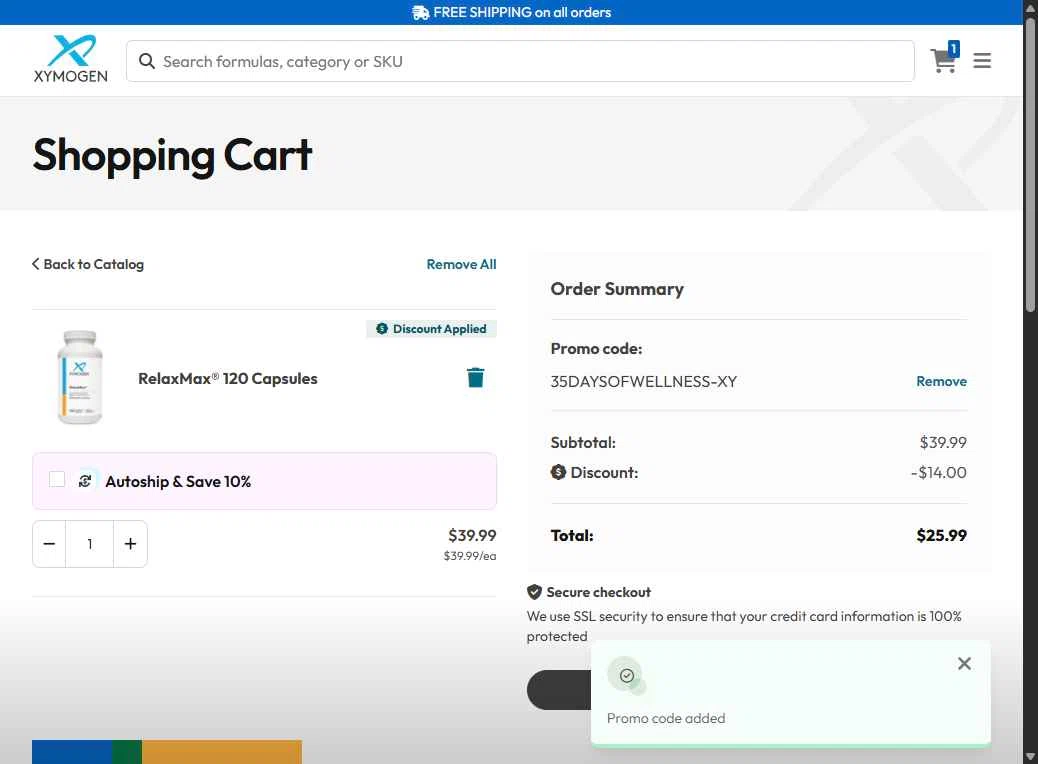
Task: Click the Order Summary heading
Action: coord(616,289)
